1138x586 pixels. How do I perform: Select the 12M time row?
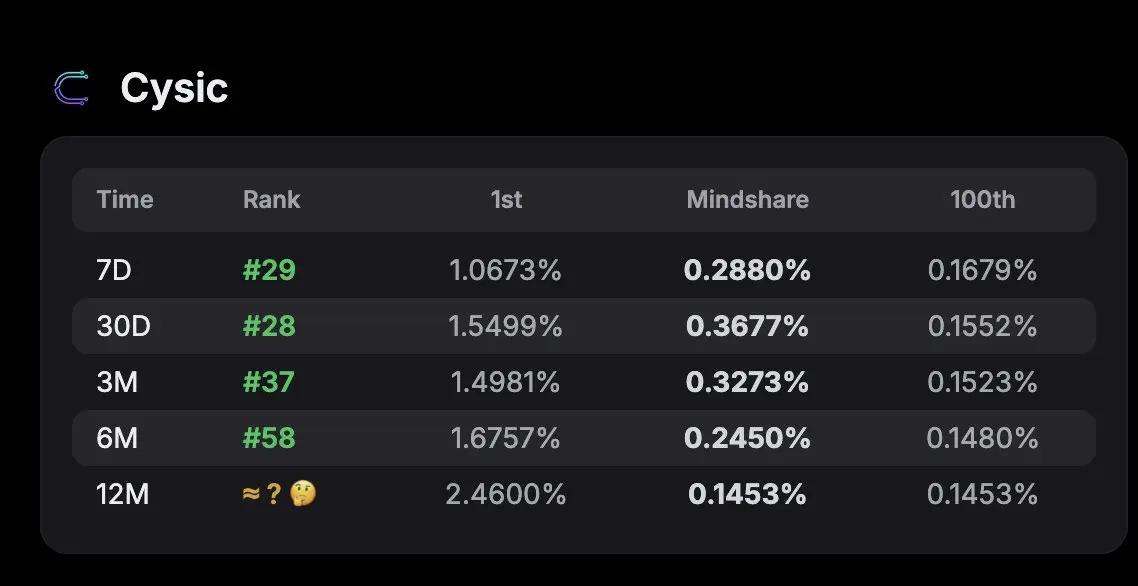pos(584,495)
